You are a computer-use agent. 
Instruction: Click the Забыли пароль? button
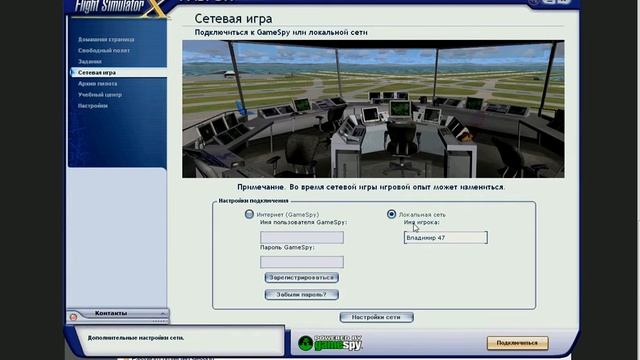302,295
